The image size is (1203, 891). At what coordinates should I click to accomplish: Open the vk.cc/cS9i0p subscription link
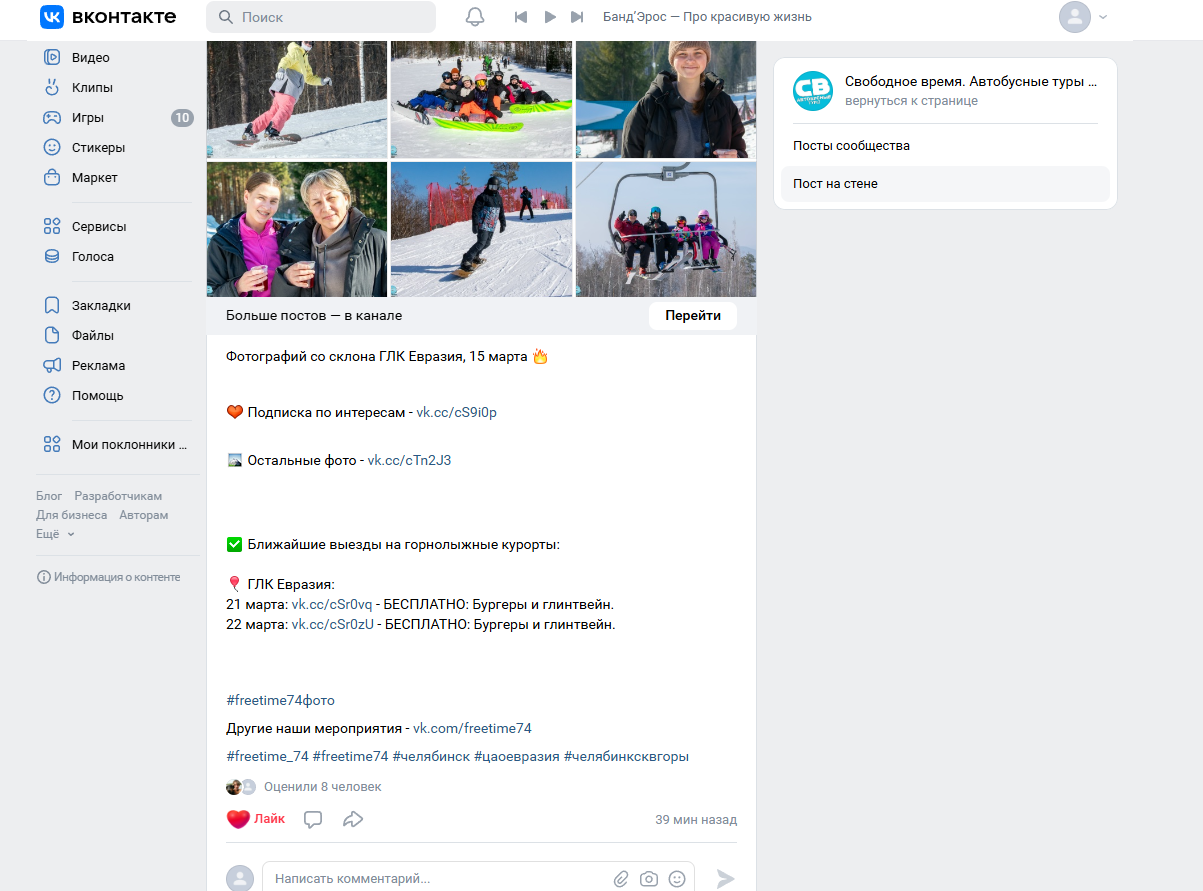point(456,412)
